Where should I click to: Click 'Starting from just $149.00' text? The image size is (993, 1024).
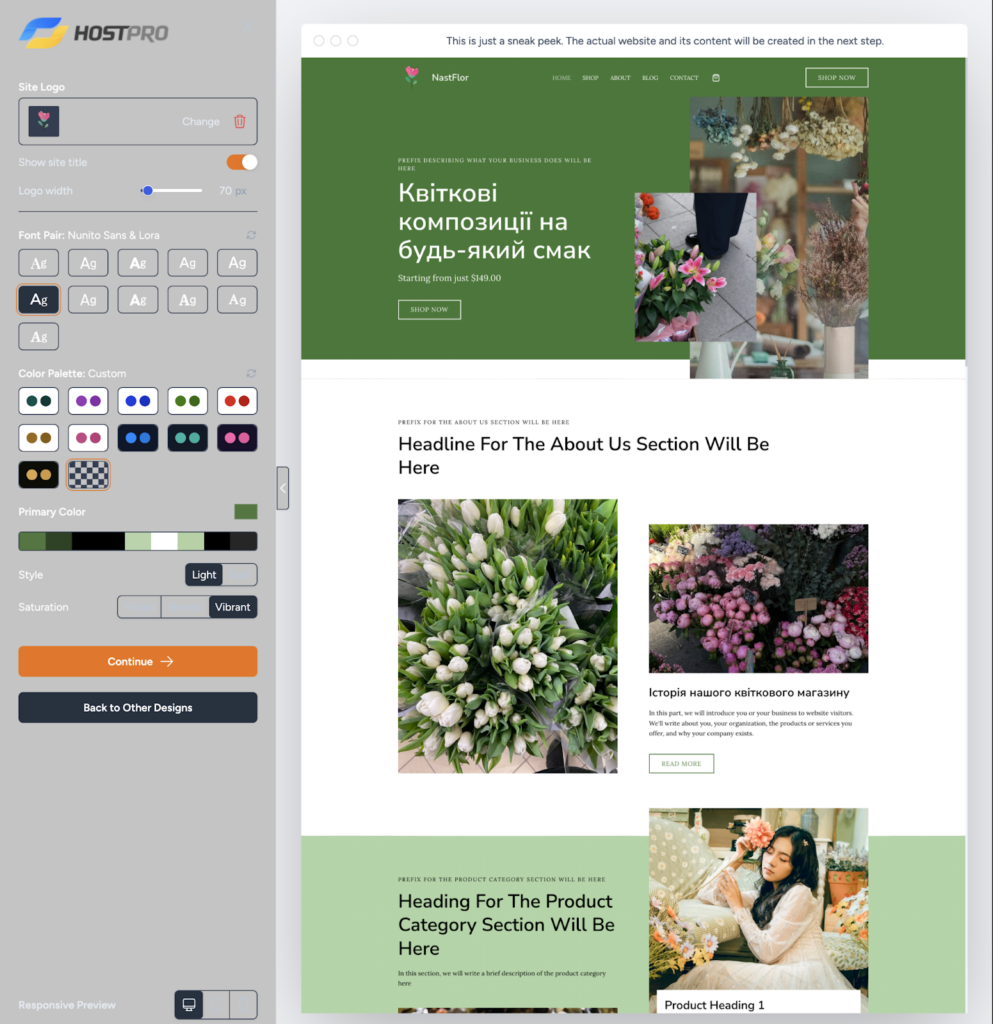tap(449, 278)
